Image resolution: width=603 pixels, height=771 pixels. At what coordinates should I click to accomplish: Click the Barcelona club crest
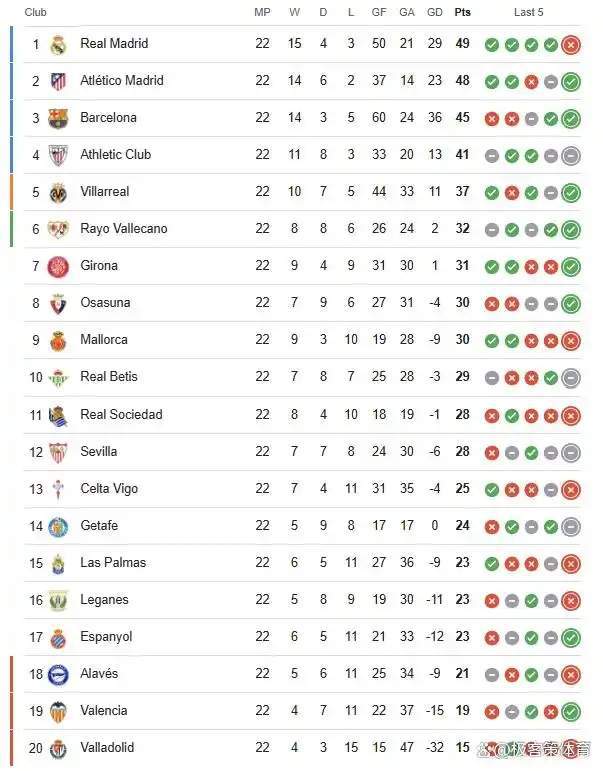[58, 118]
